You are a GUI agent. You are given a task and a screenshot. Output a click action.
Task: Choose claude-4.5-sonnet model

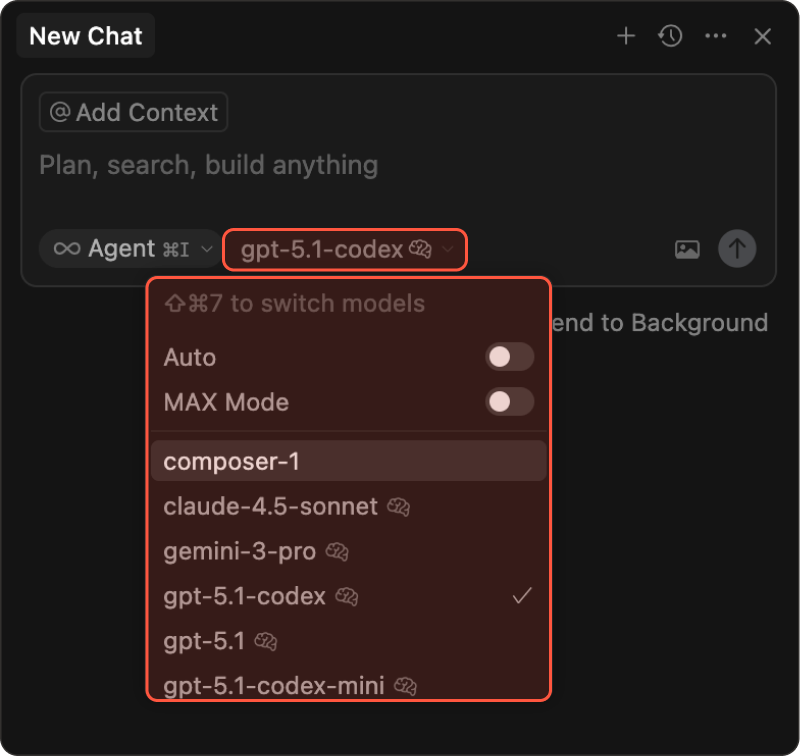click(270, 507)
